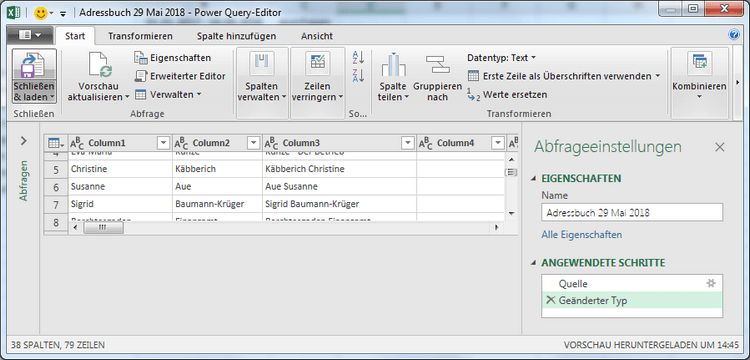Click the Excel application icon
The image size is (750, 360).
13,12
